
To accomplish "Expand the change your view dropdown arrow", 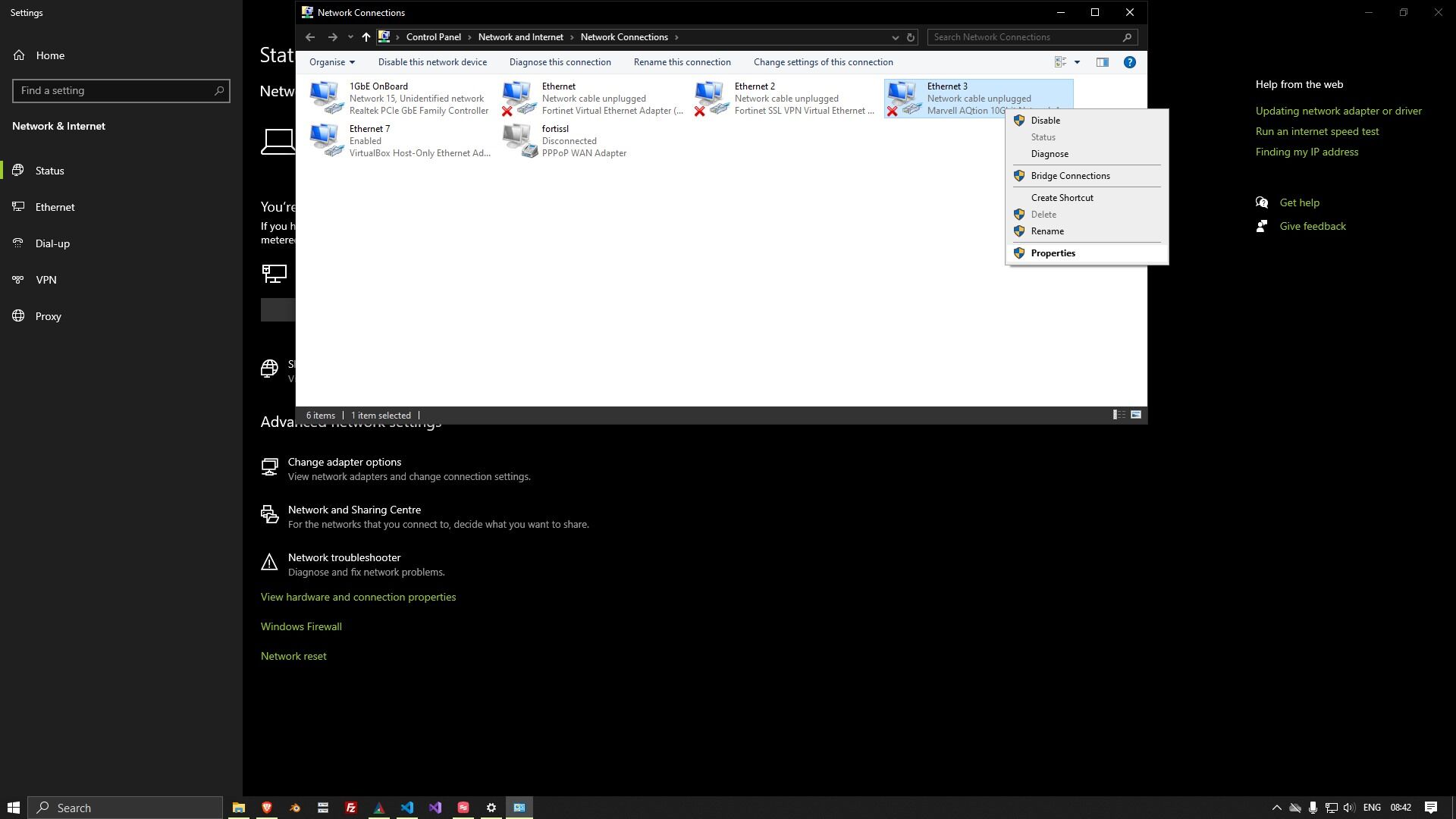I will (x=1077, y=62).
